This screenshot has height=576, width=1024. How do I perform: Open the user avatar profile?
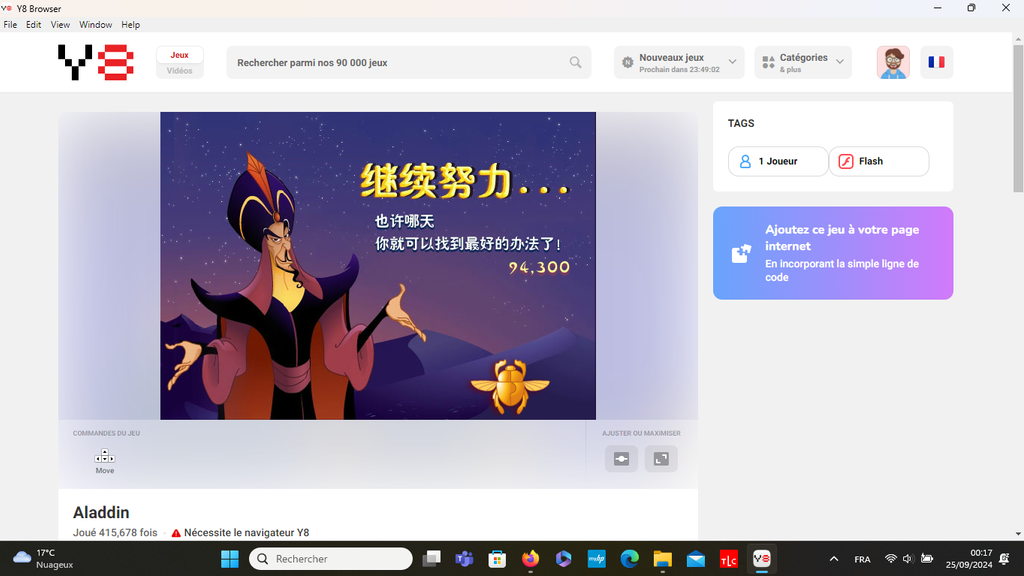coord(893,63)
